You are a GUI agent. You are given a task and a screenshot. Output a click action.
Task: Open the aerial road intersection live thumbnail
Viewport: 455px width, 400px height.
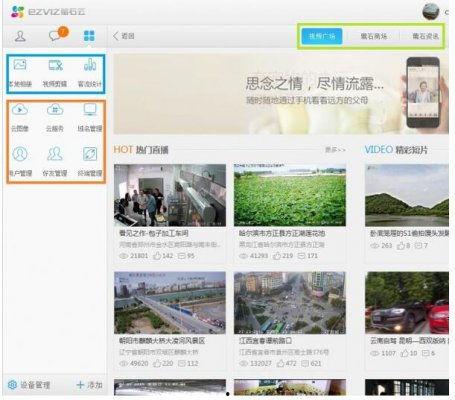tap(290, 303)
